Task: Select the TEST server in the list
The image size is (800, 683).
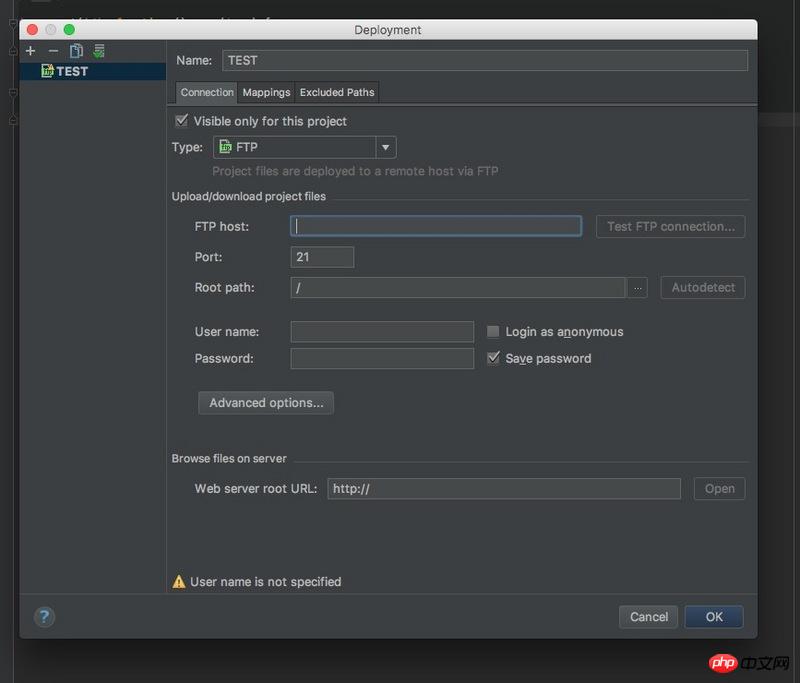Action: (71, 72)
